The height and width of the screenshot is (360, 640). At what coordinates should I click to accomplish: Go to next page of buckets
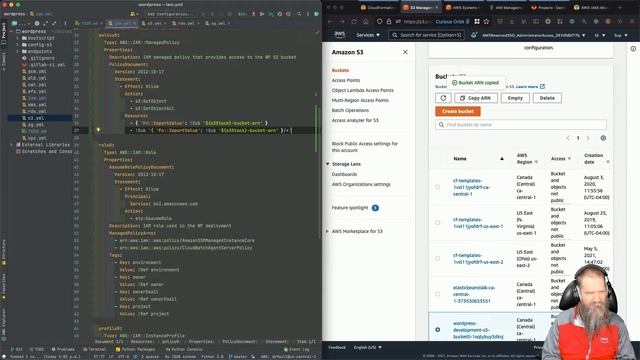coord(588,138)
